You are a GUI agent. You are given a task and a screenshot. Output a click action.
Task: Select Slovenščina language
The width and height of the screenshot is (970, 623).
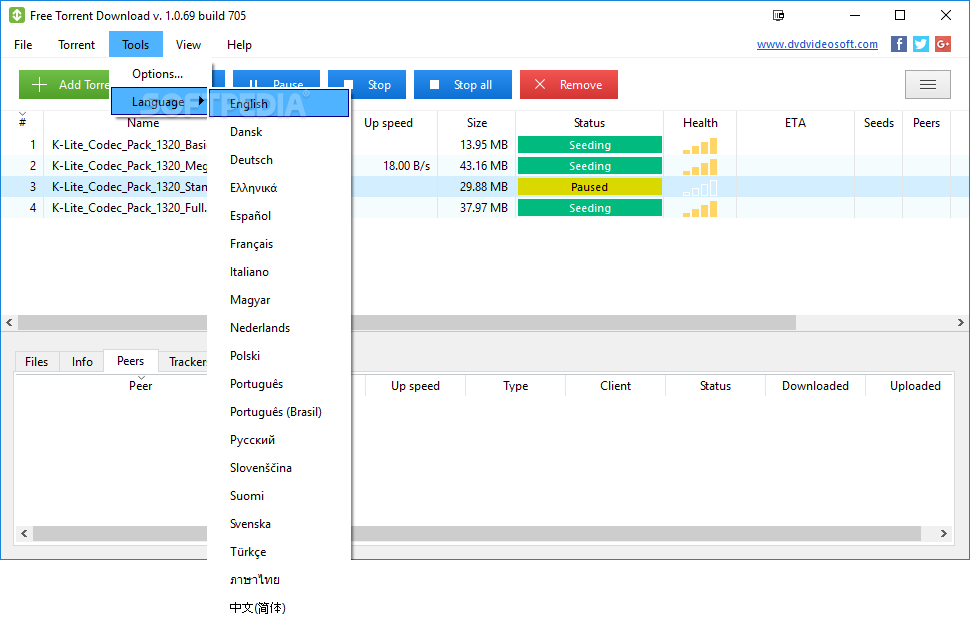pos(279,468)
